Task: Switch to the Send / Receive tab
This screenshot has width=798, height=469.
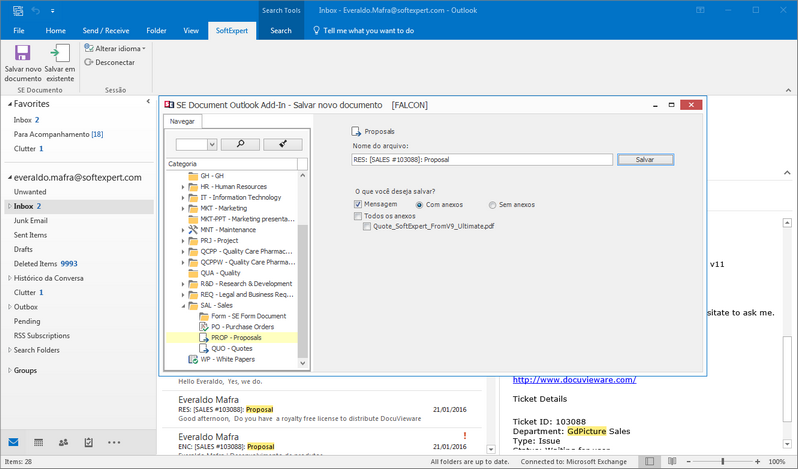Action: [106, 31]
